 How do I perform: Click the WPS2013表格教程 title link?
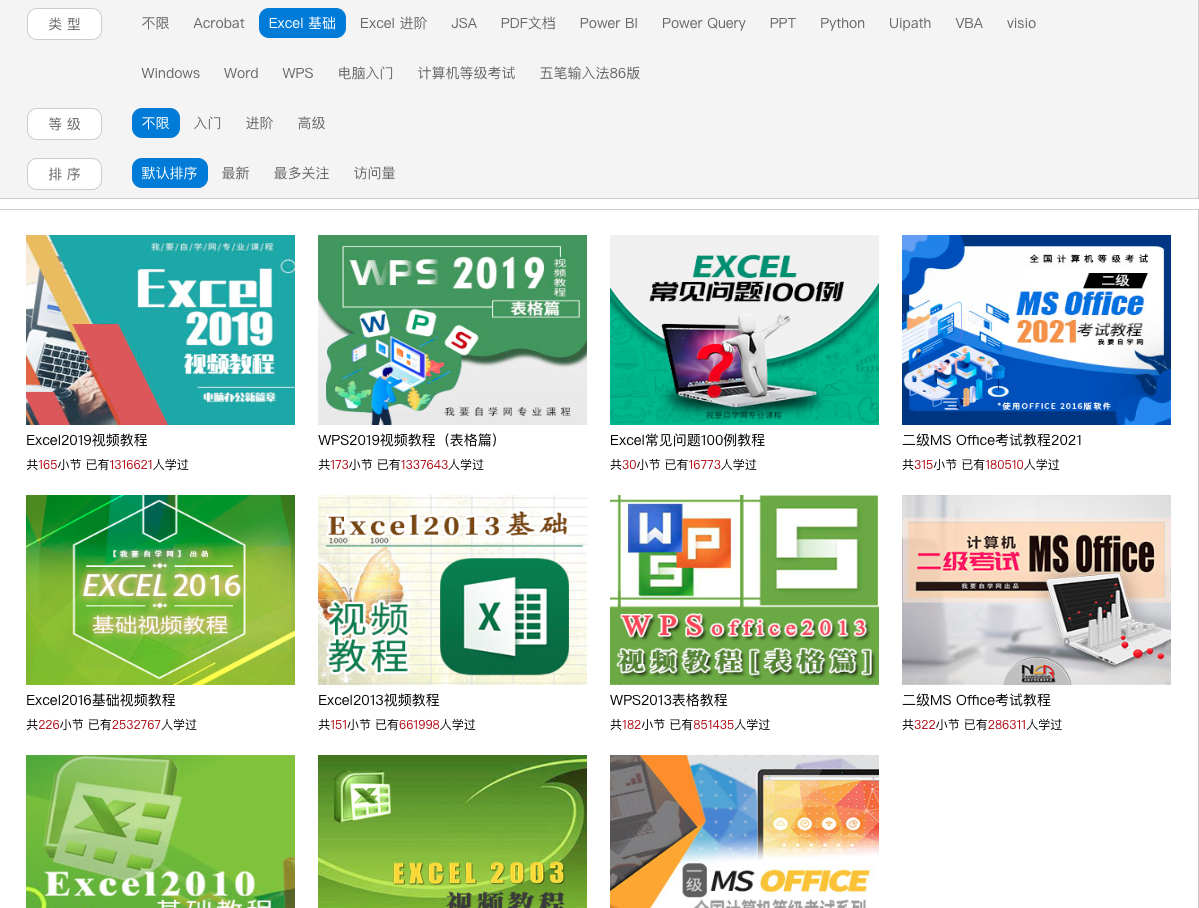pos(668,700)
